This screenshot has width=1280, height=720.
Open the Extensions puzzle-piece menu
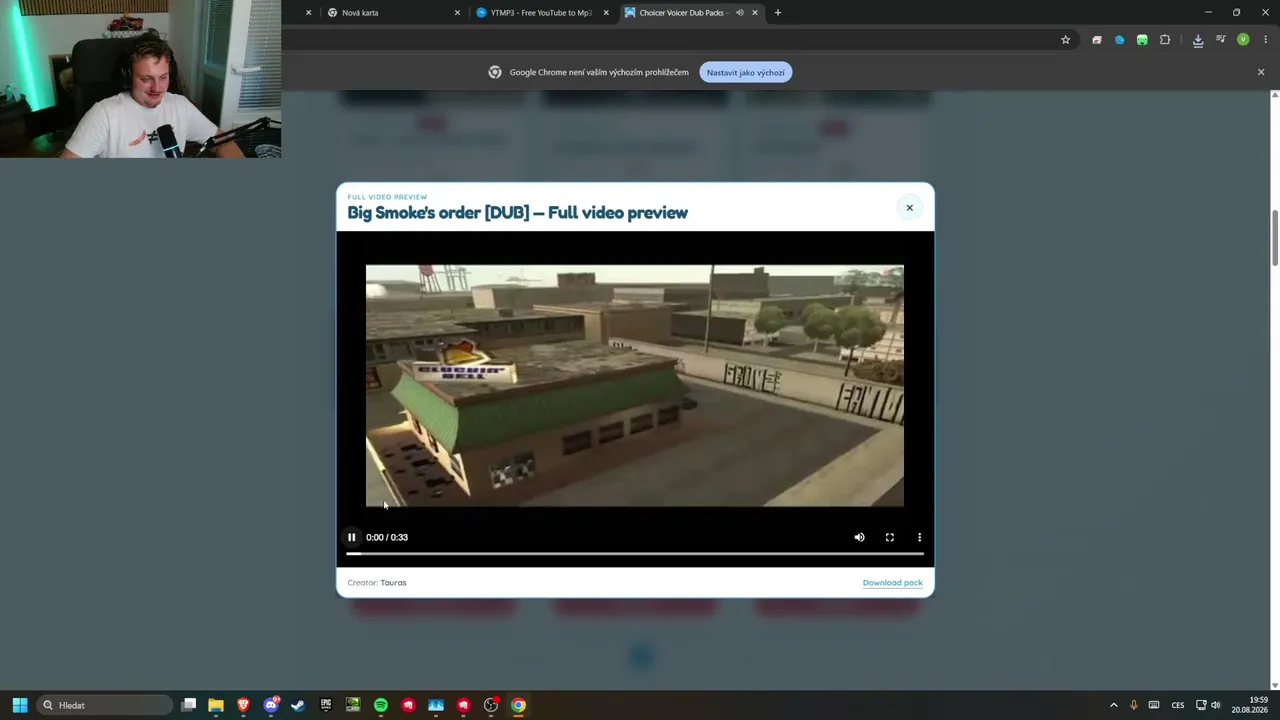click(x=1165, y=40)
